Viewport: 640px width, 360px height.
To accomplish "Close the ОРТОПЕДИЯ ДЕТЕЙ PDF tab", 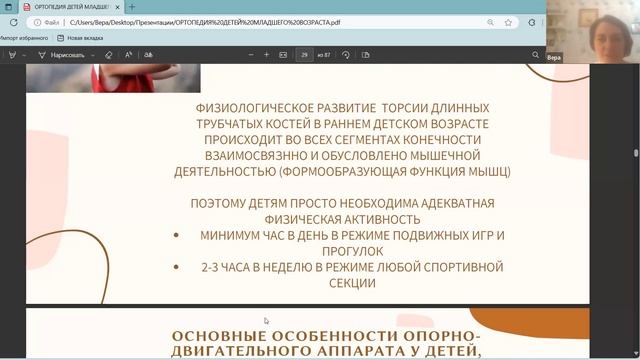I will tap(118, 7).
